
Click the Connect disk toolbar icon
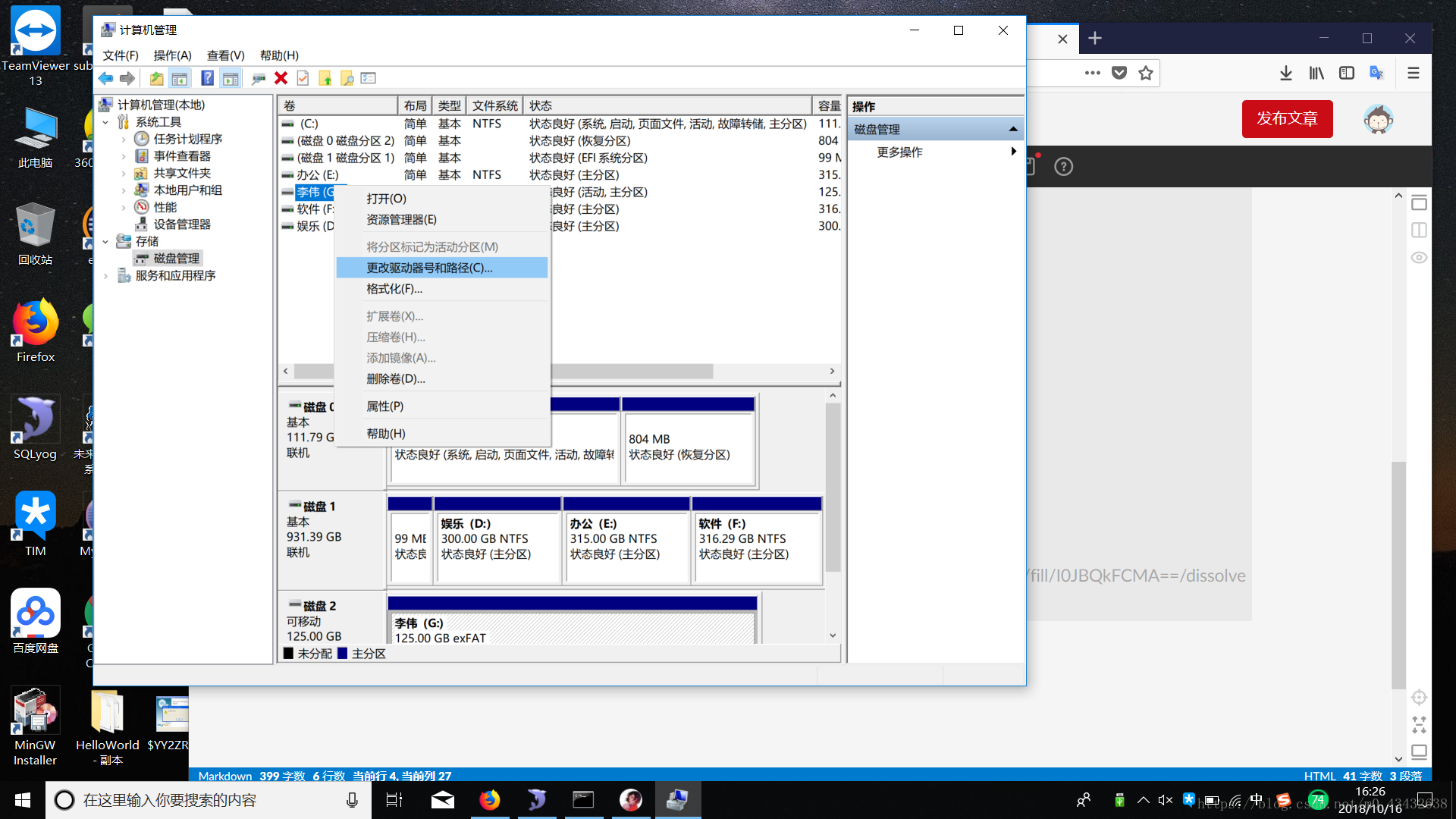tap(259, 78)
